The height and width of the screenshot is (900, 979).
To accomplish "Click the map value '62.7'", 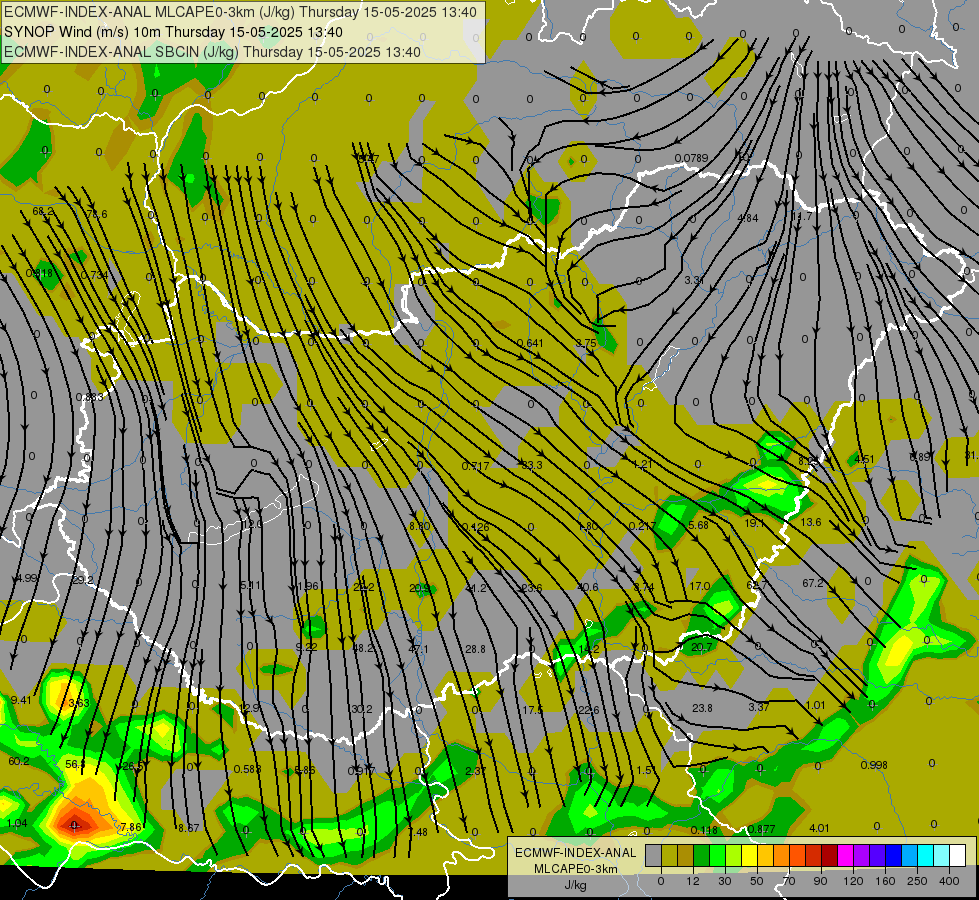I will pos(757,585).
